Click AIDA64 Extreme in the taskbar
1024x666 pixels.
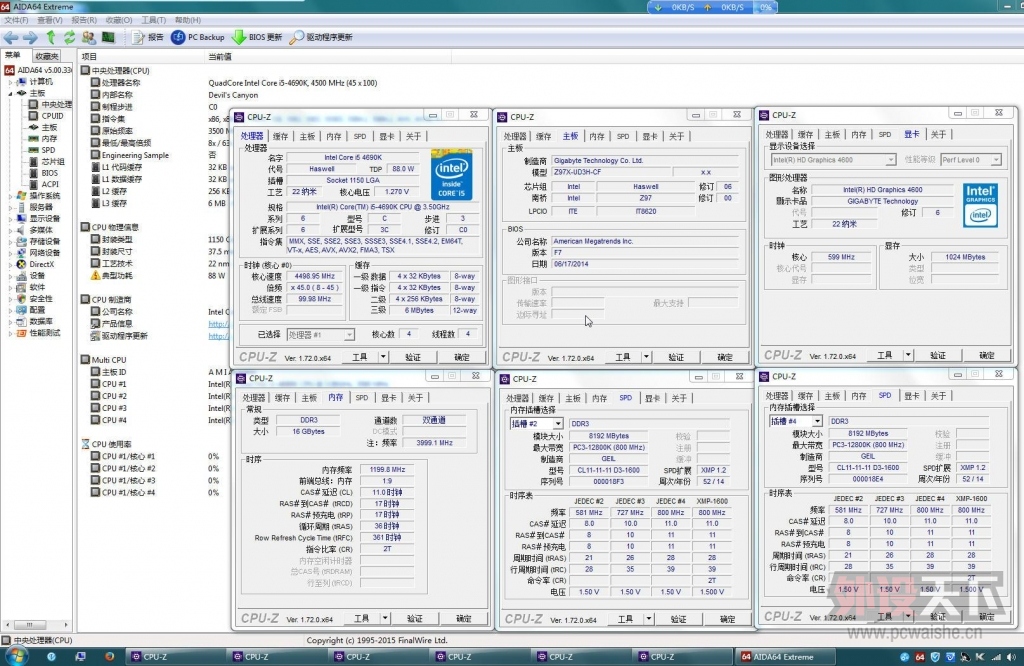783,657
